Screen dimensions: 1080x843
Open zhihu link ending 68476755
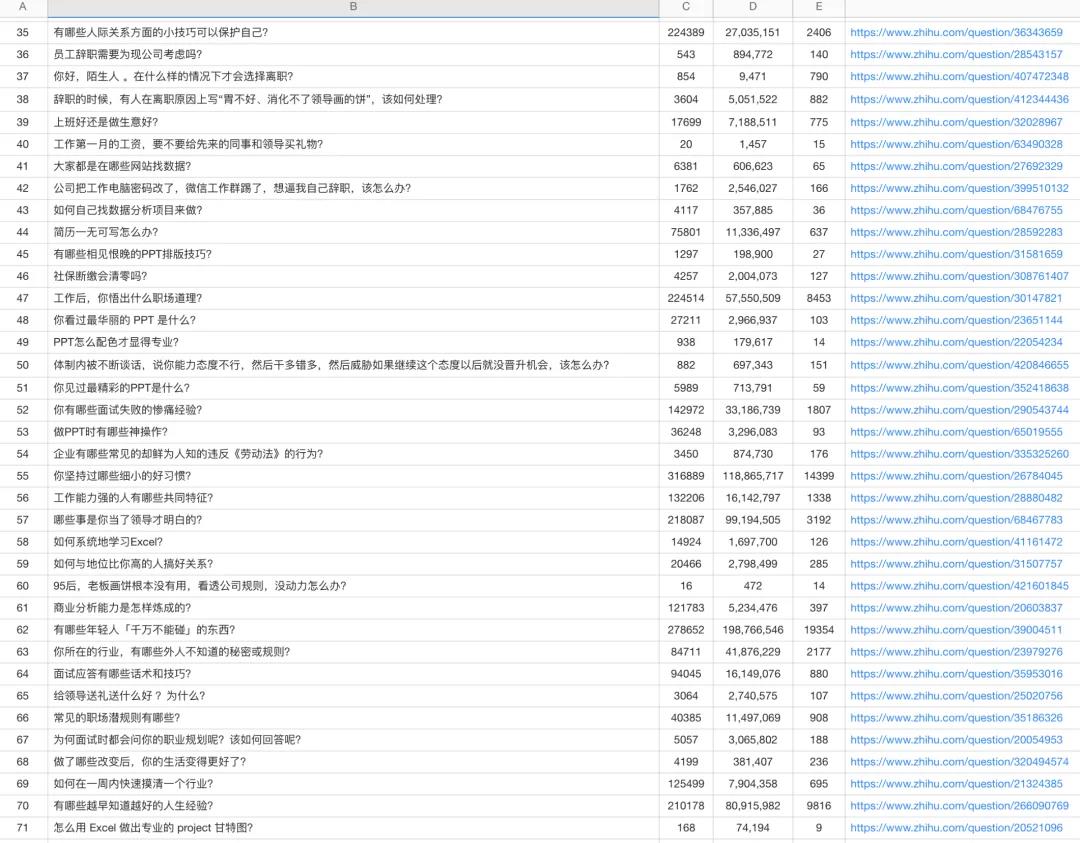(956, 210)
